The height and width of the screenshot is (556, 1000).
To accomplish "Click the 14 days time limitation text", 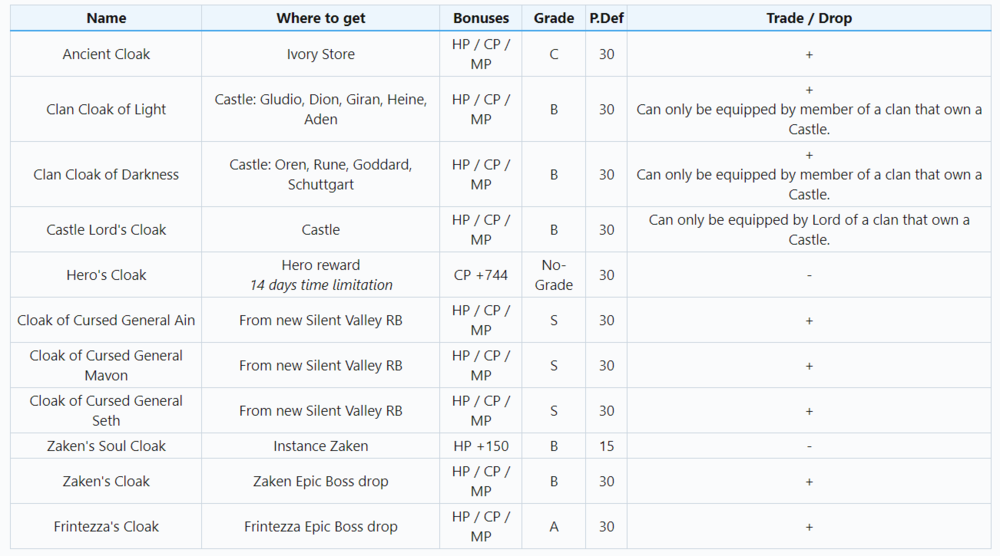I will tap(321, 285).
